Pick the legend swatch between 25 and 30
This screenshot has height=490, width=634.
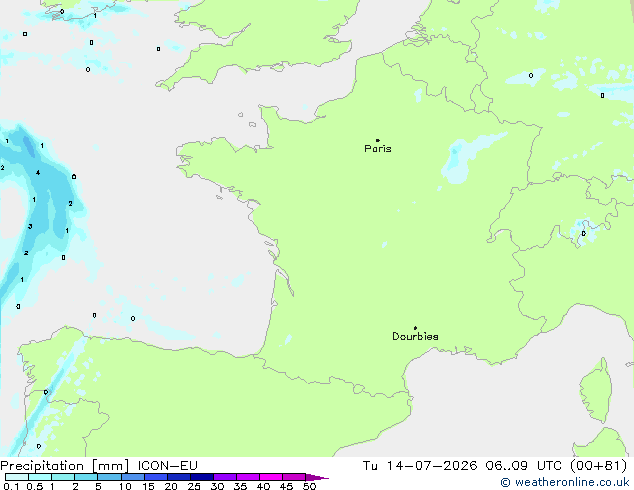(202, 477)
